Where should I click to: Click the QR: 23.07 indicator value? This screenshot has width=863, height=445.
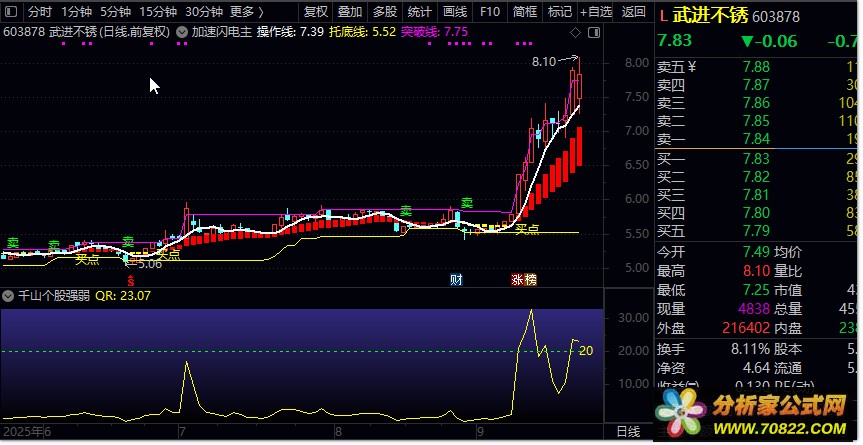pos(123,296)
